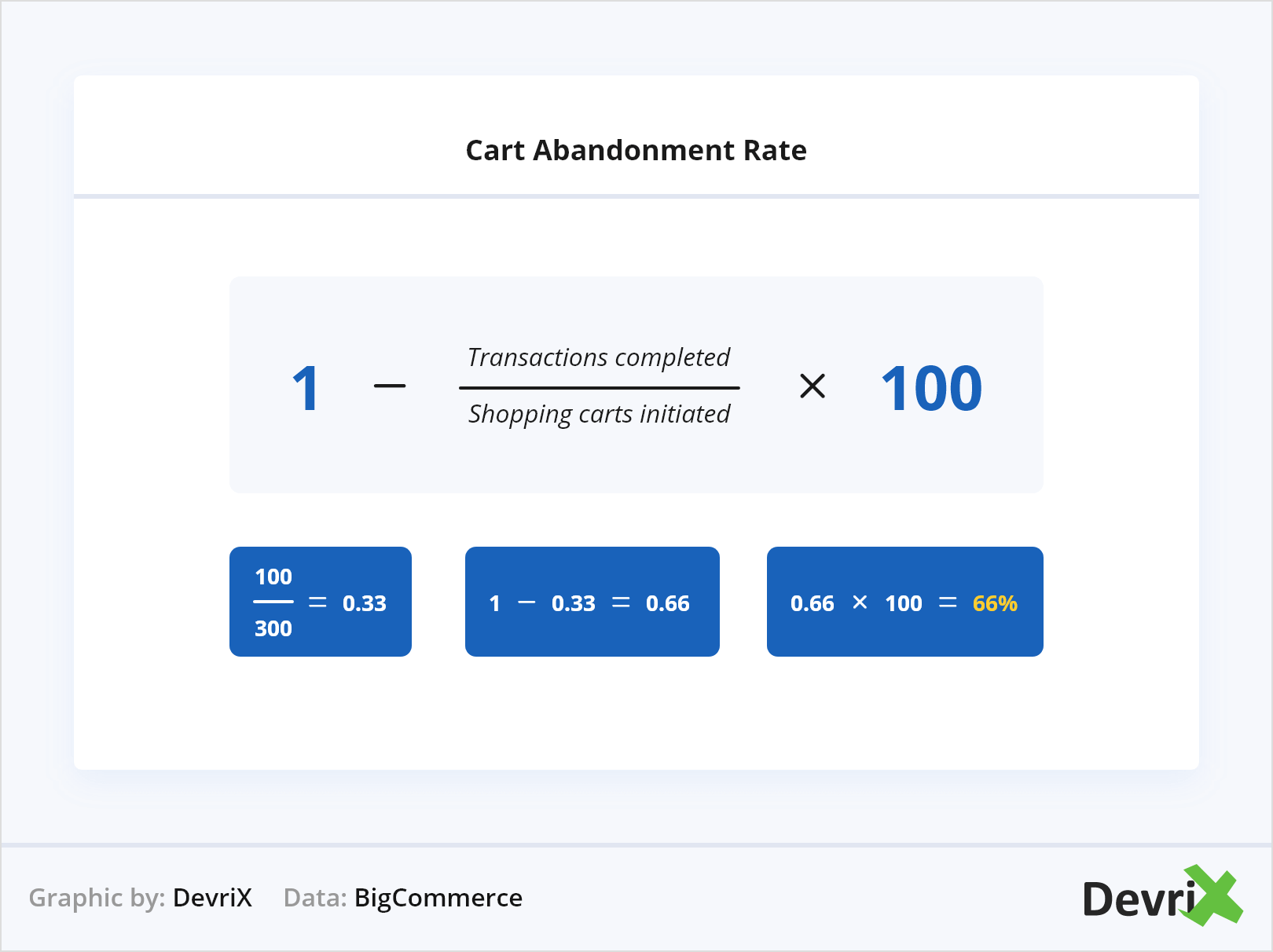Viewport: 1273px width, 952px height.
Task: Click the large blue number 1
Action: pyautogui.click(x=306, y=388)
